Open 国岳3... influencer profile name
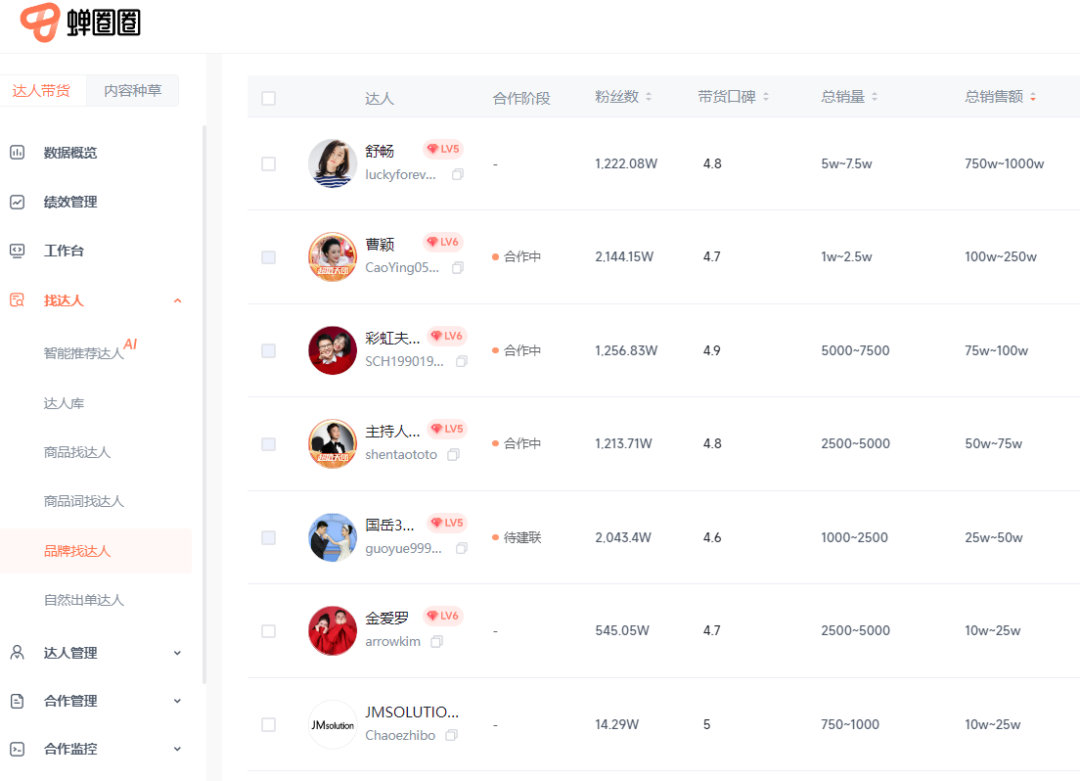The image size is (1080, 781). 390,525
